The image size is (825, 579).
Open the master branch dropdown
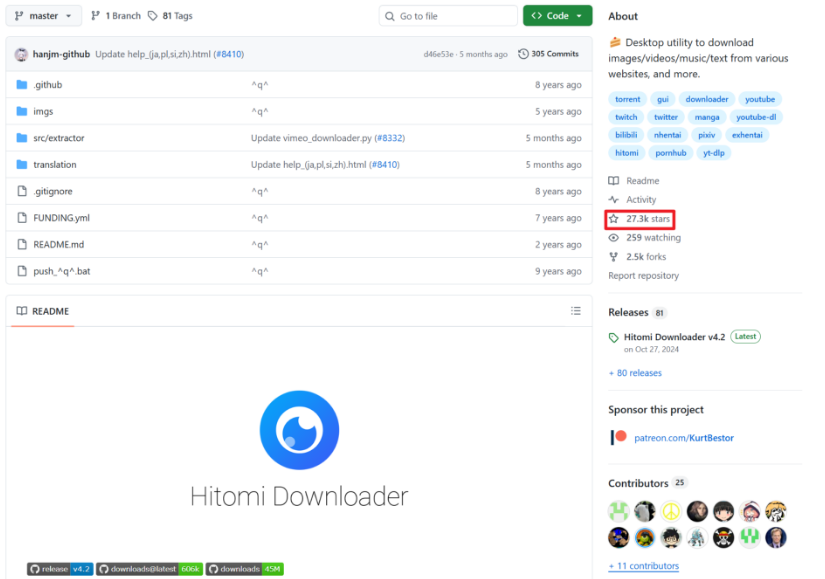pyautogui.click(x=43, y=16)
